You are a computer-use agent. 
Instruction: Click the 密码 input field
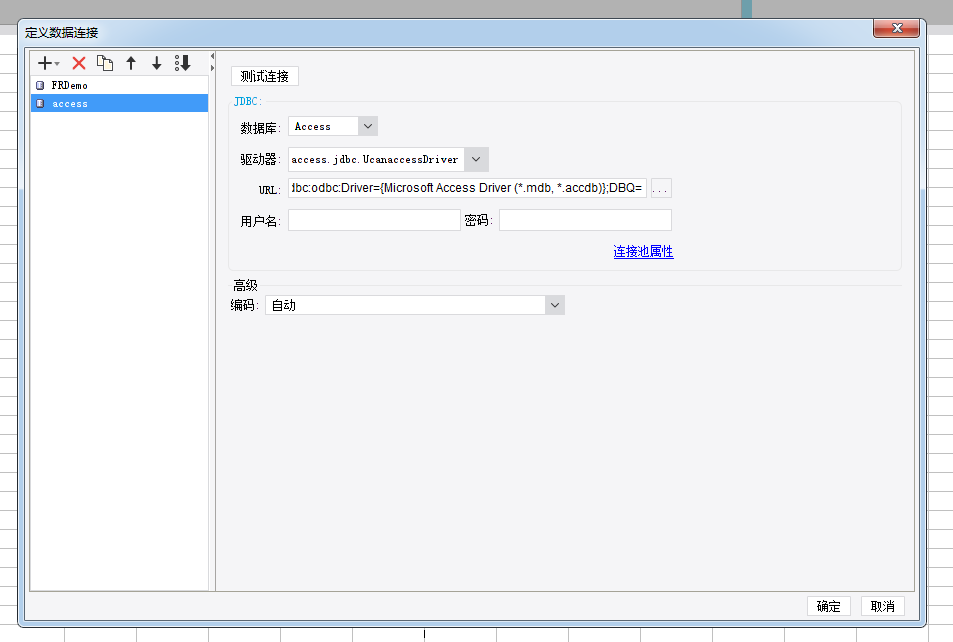(585, 220)
